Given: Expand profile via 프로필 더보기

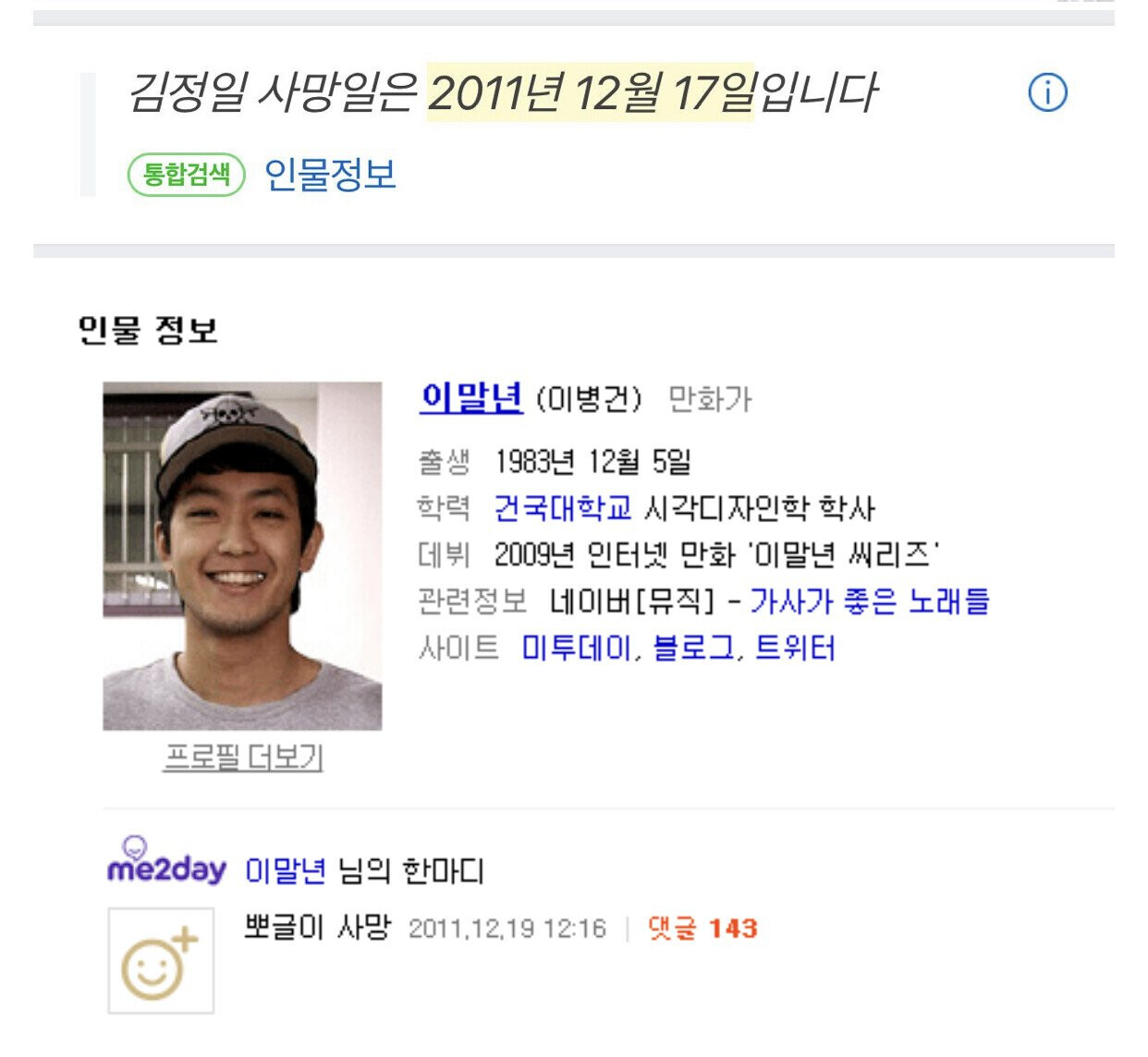Looking at the screenshot, I should click(x=243, y=758).
